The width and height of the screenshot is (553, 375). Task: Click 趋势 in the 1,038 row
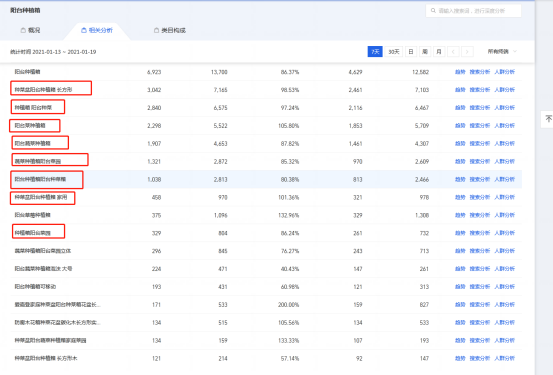click(x=460, y=180)
